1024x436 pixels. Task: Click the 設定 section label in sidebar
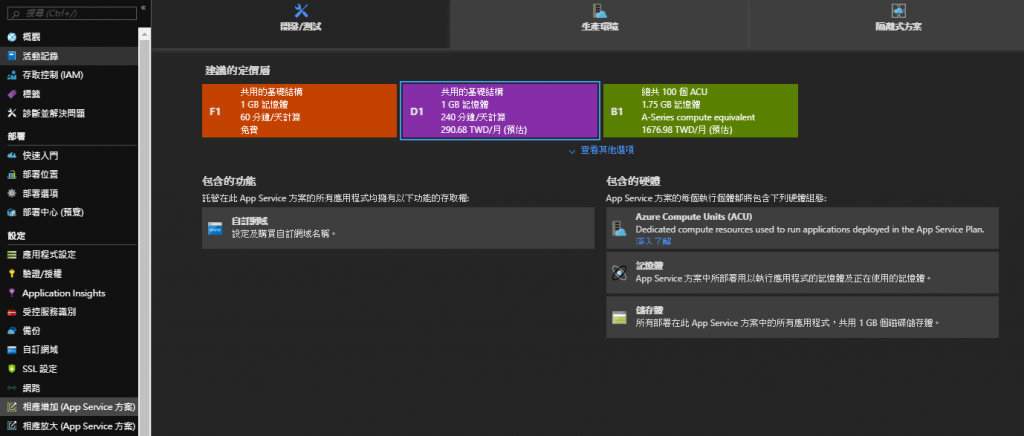[x=16, y=235]
